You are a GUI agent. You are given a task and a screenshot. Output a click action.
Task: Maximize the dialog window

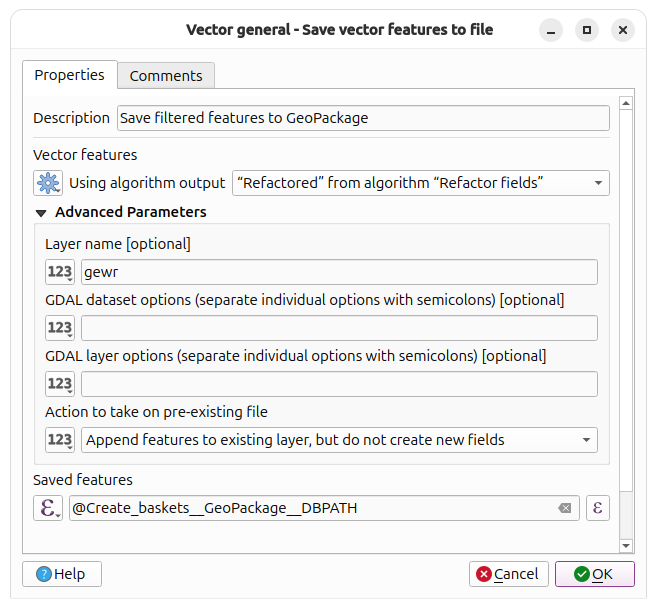[587, 30]
